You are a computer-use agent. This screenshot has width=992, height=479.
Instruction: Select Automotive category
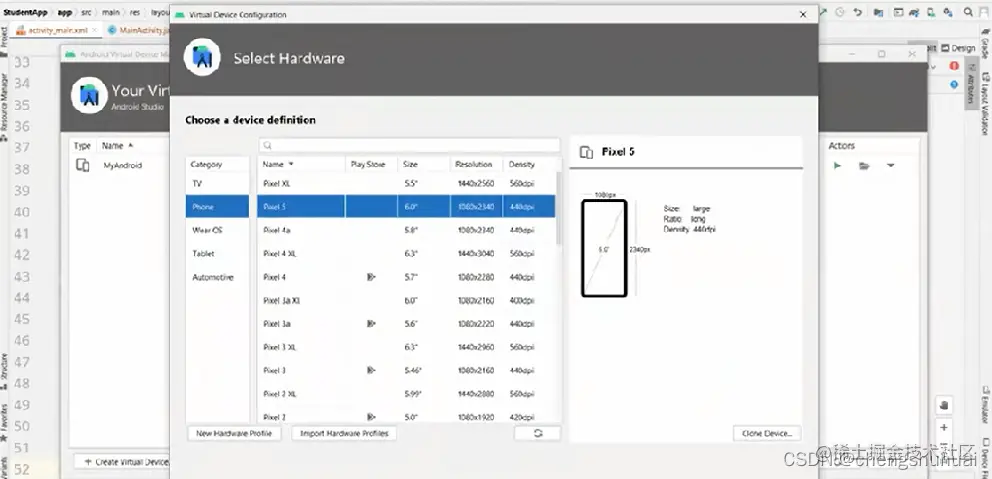click(217, 277)
